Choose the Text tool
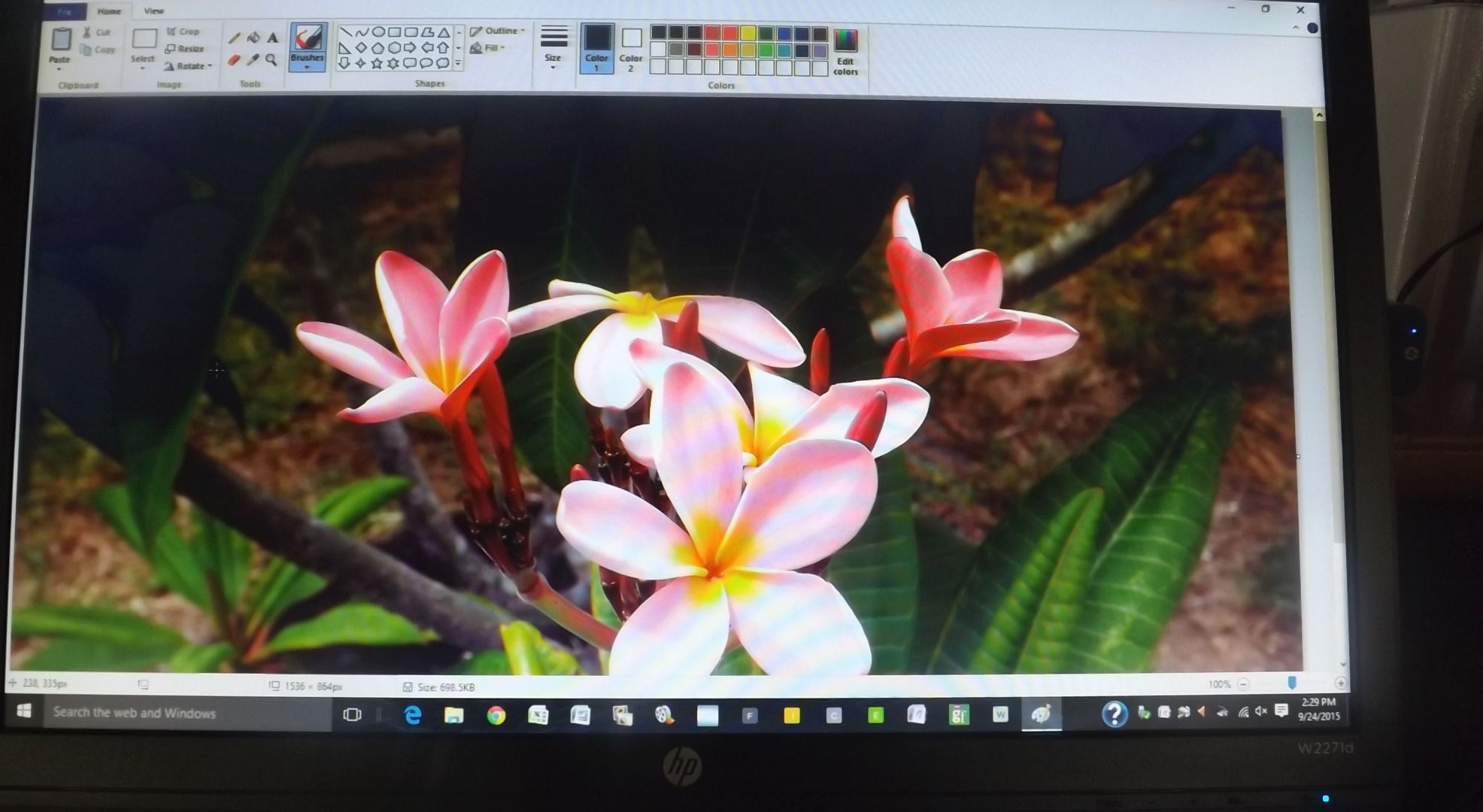1483x812 pixels. tap(272, 38)
